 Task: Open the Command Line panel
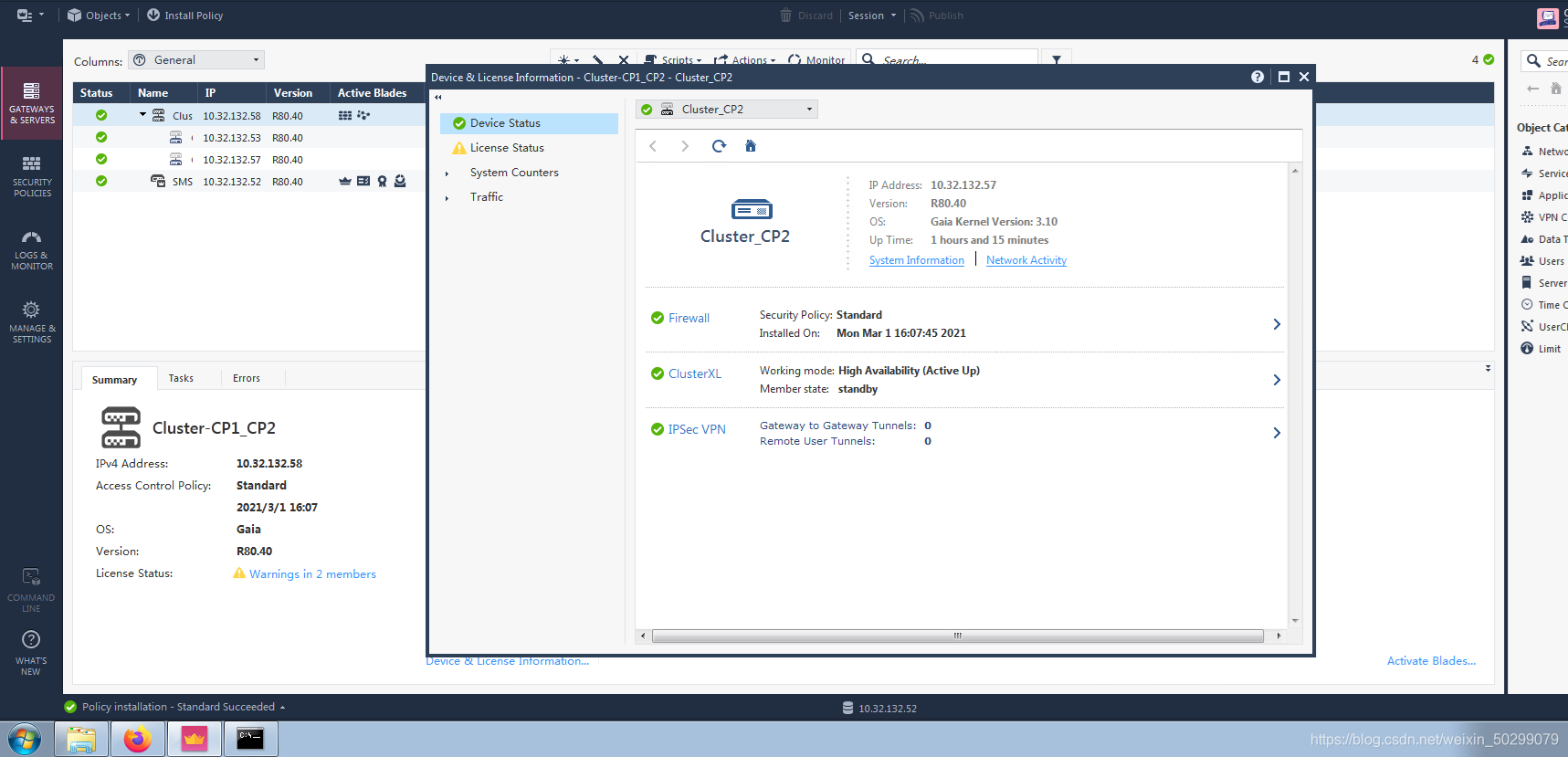pos(32,591)
